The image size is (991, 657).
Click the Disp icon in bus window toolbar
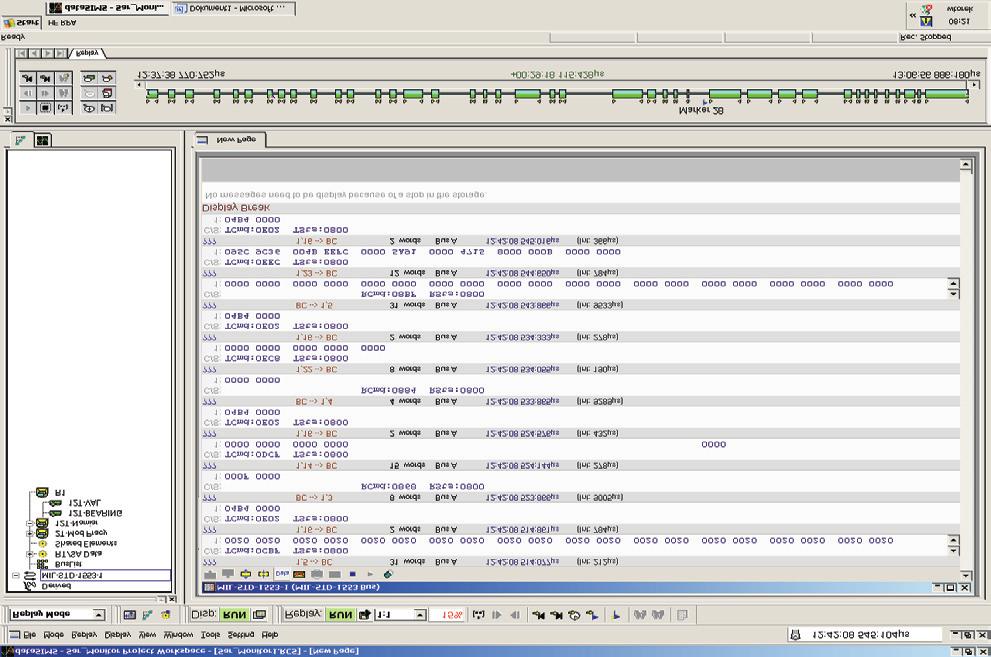282,574
